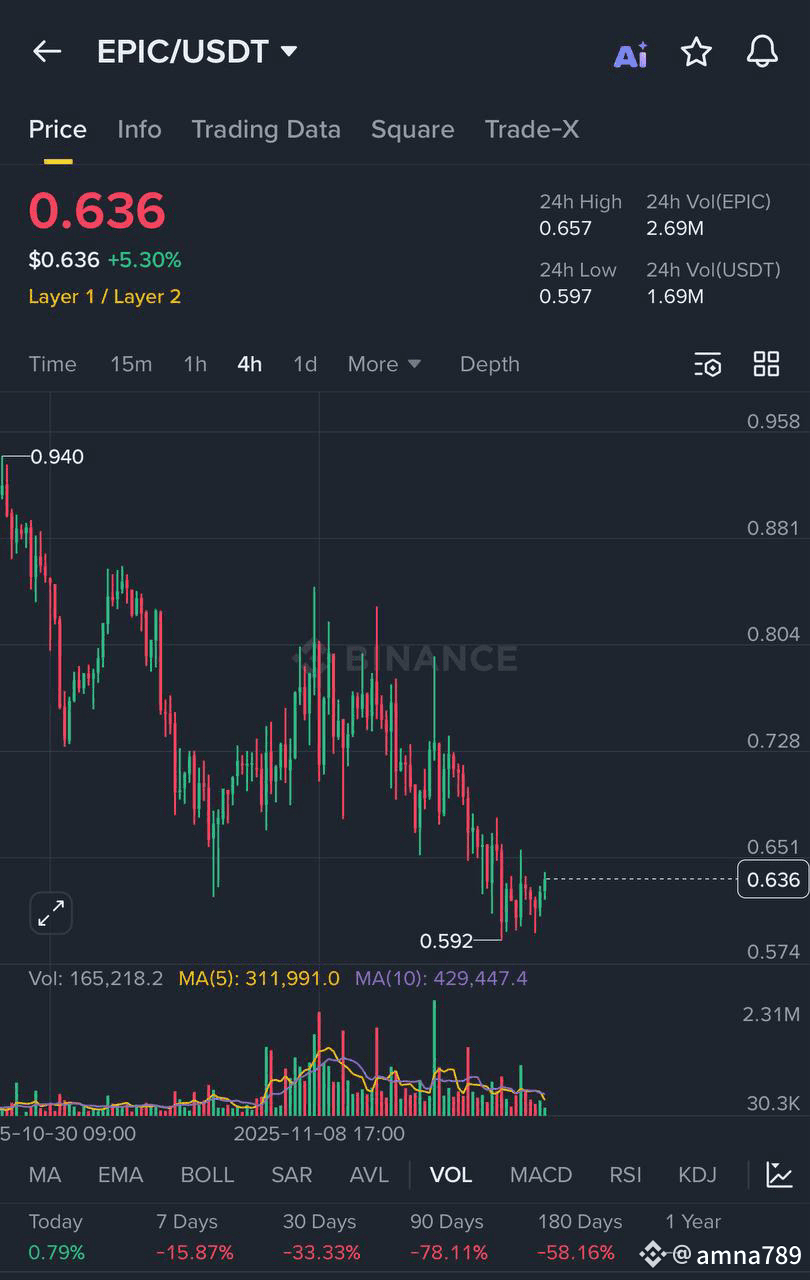Tap the +5.30% change value
Image resolution: width=810 pixels, height=1280 pixels.
145,260
